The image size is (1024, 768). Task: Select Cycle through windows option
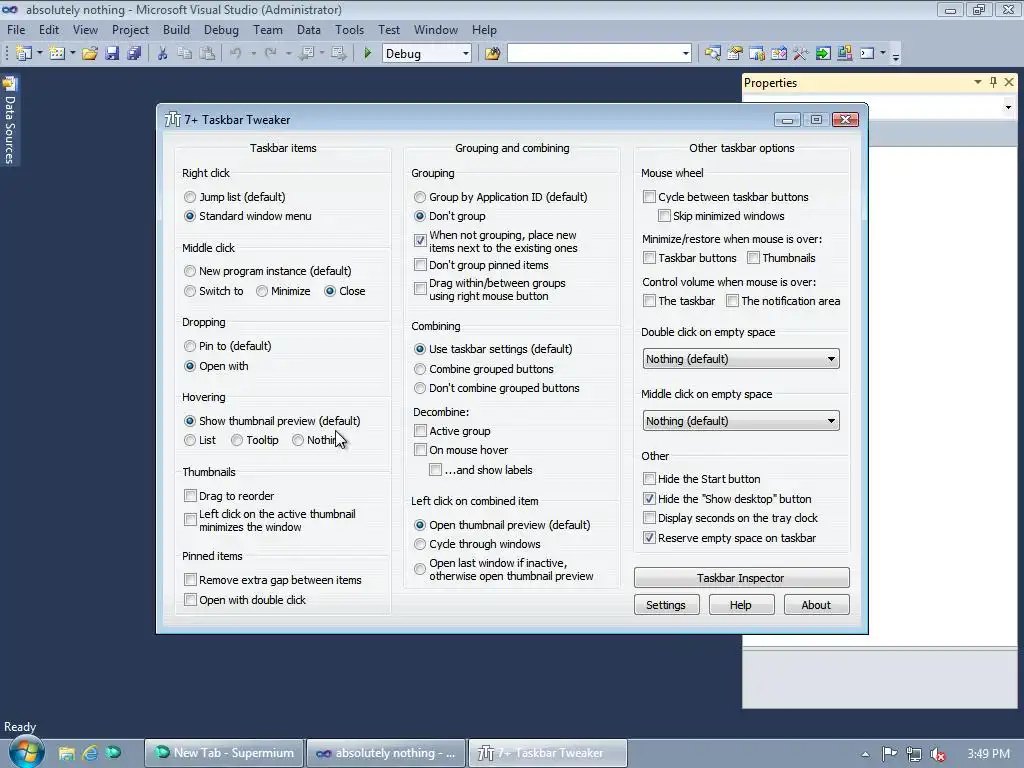[420, 544]
